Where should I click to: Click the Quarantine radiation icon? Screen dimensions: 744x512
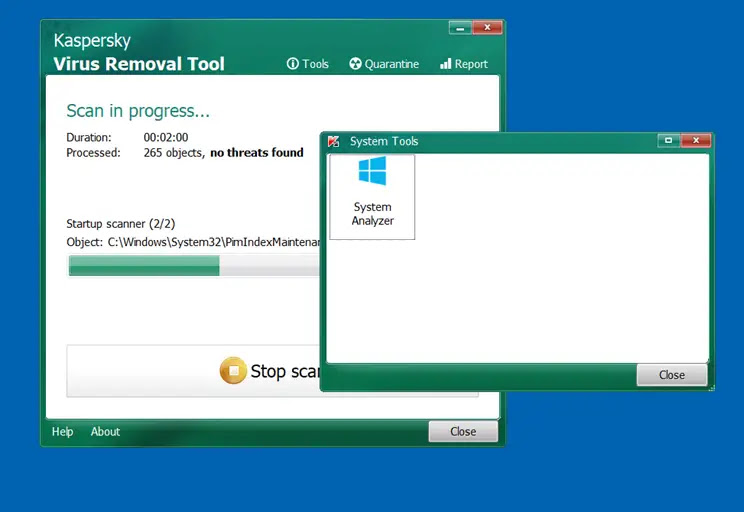355,64
